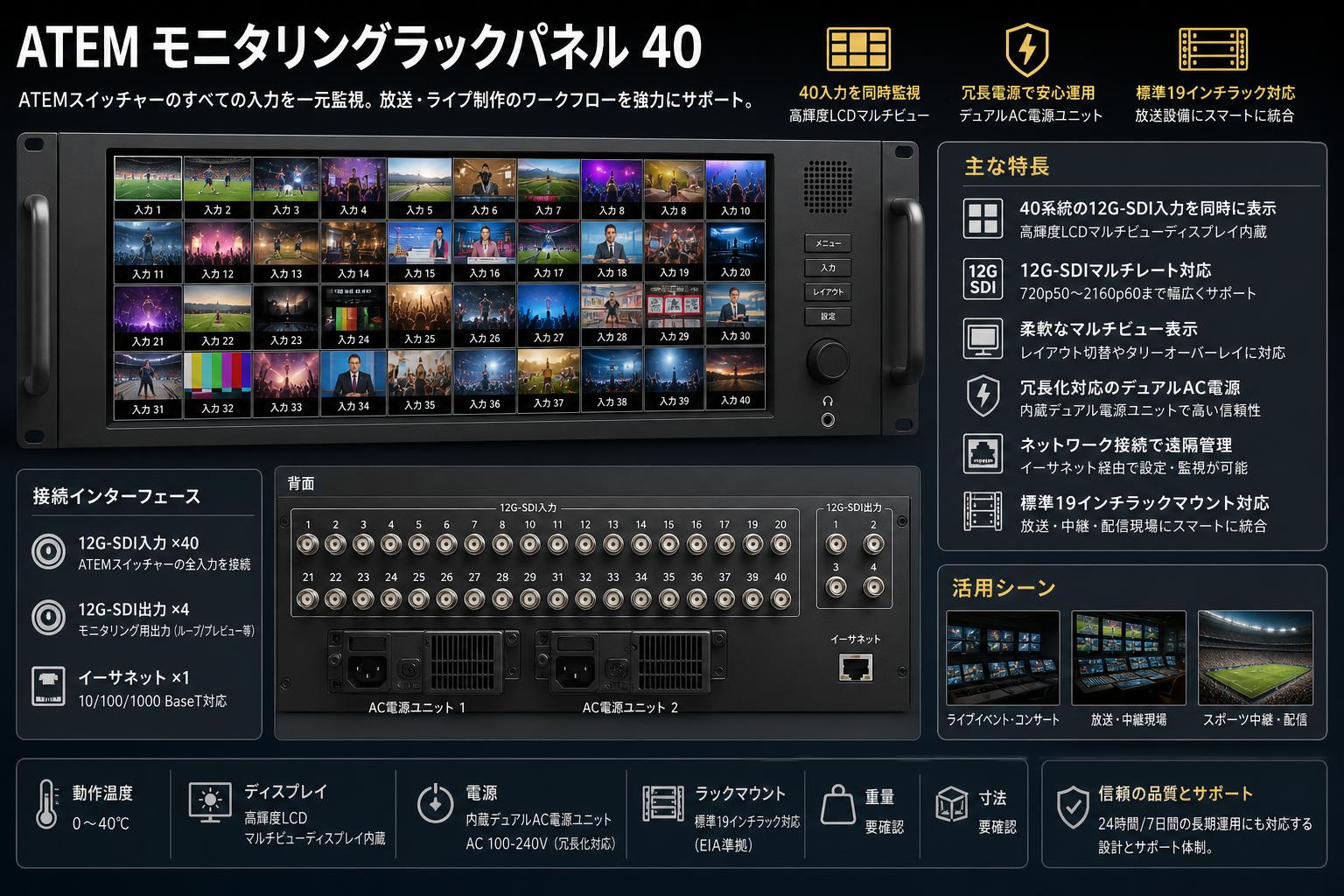Select the 入力 34 news anchor thumbnail
The image size is (1344, 896).
tap(353, 381)
